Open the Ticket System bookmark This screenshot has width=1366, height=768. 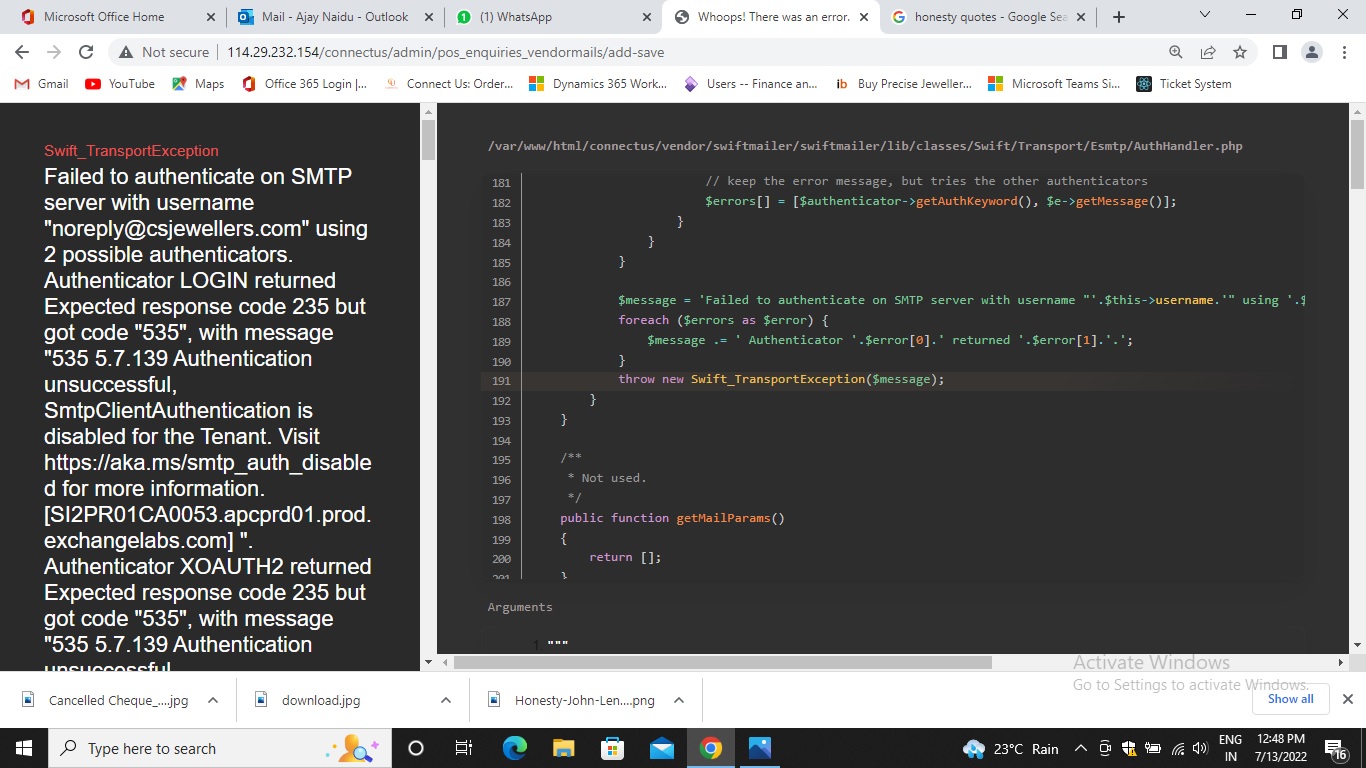coord(1184,84)
